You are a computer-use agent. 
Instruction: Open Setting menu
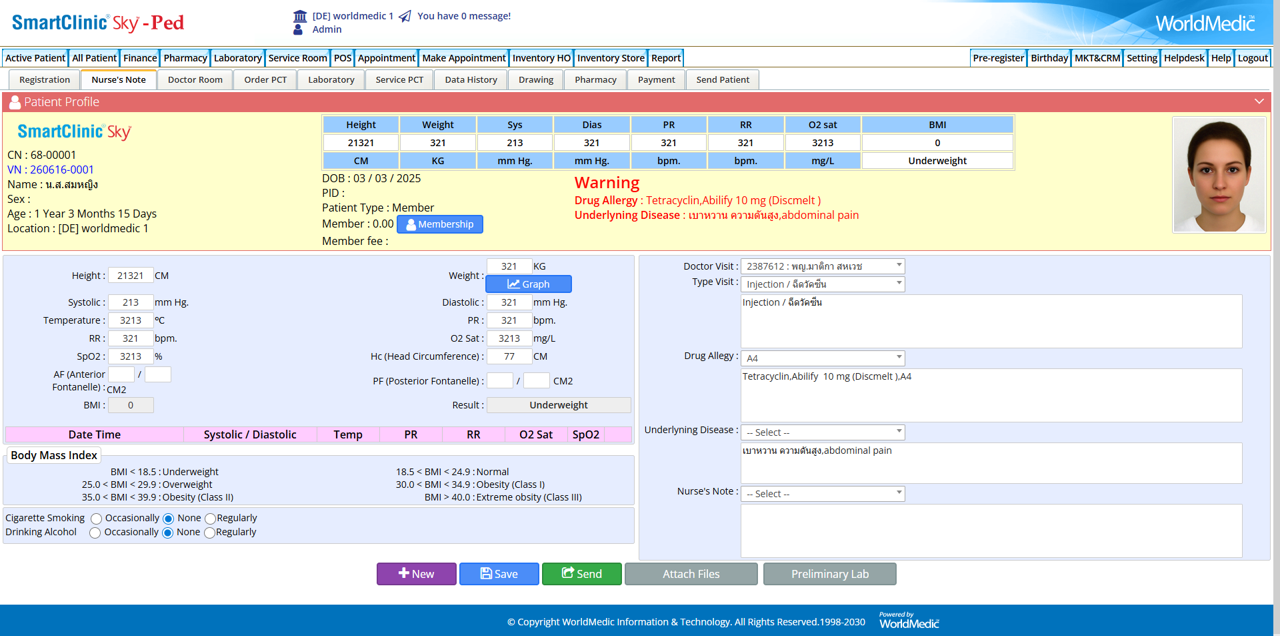(x=1142, y=58)
